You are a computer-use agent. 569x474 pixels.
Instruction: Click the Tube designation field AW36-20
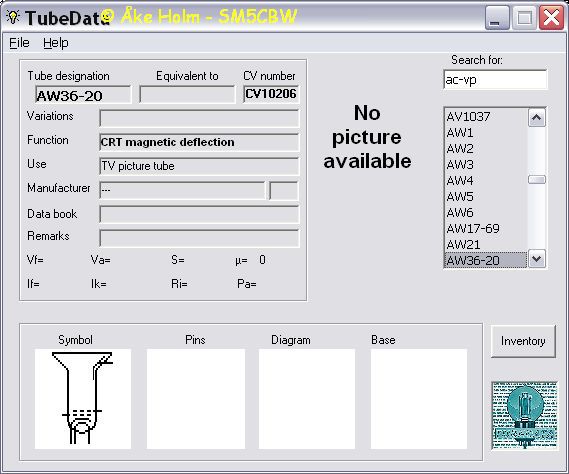tap(83, 95)
